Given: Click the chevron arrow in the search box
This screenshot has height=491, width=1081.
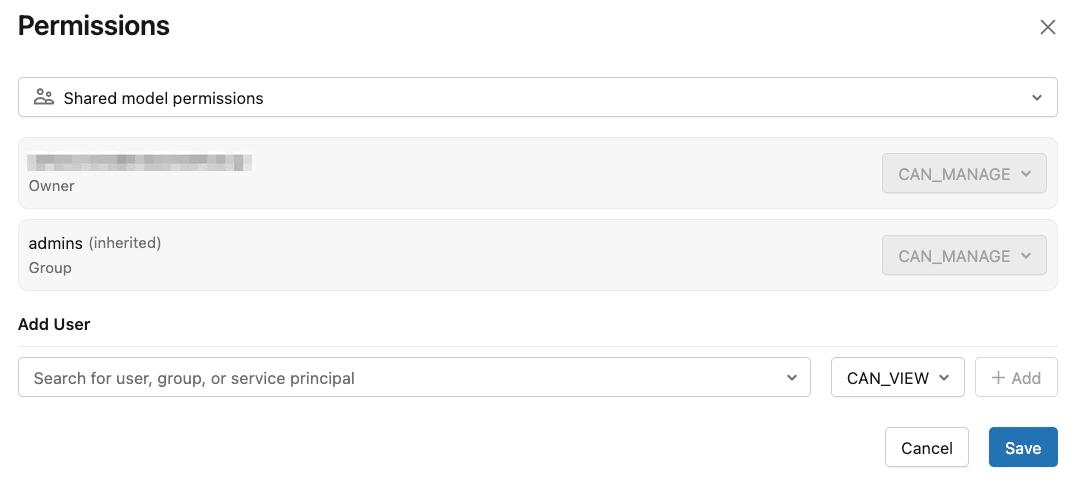Looking at the screenshot, I should 791,378.
